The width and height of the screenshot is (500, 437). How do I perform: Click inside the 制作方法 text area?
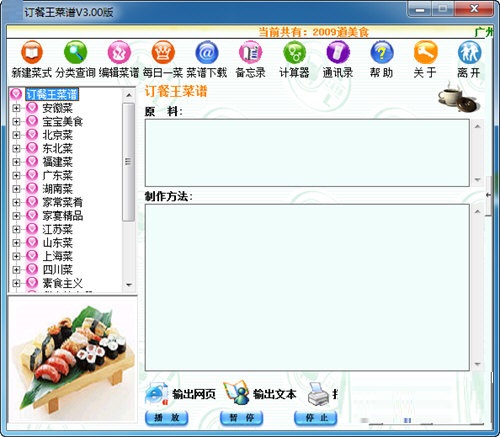click(307, 287)
